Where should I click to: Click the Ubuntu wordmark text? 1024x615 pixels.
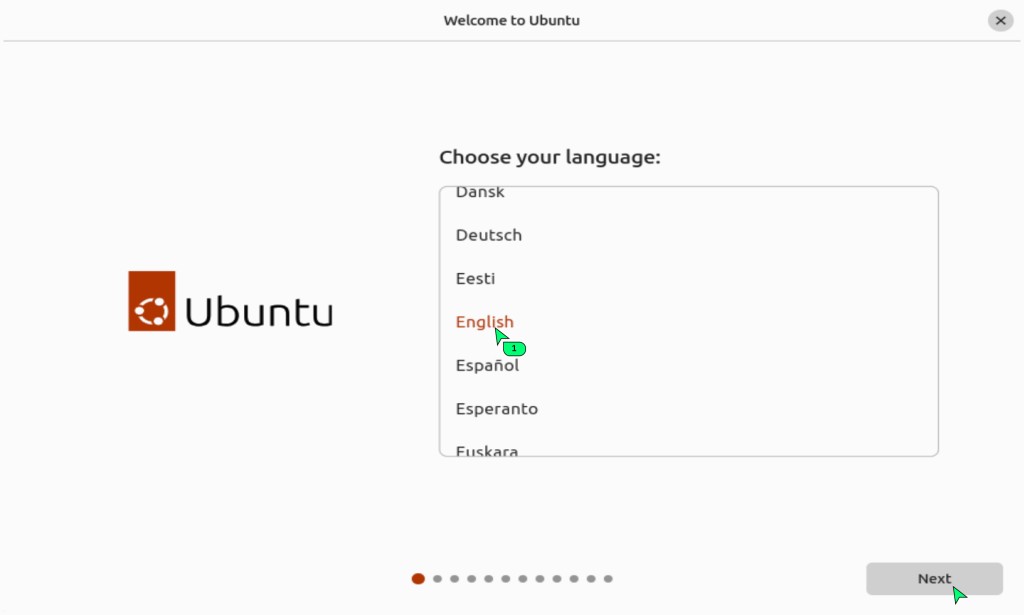coord(259,311)
